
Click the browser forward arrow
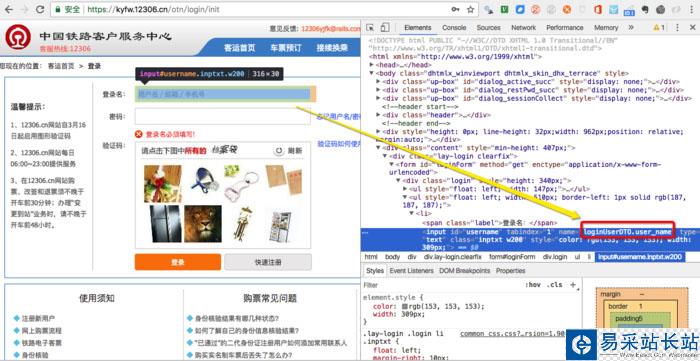click(x=24, y=9)
